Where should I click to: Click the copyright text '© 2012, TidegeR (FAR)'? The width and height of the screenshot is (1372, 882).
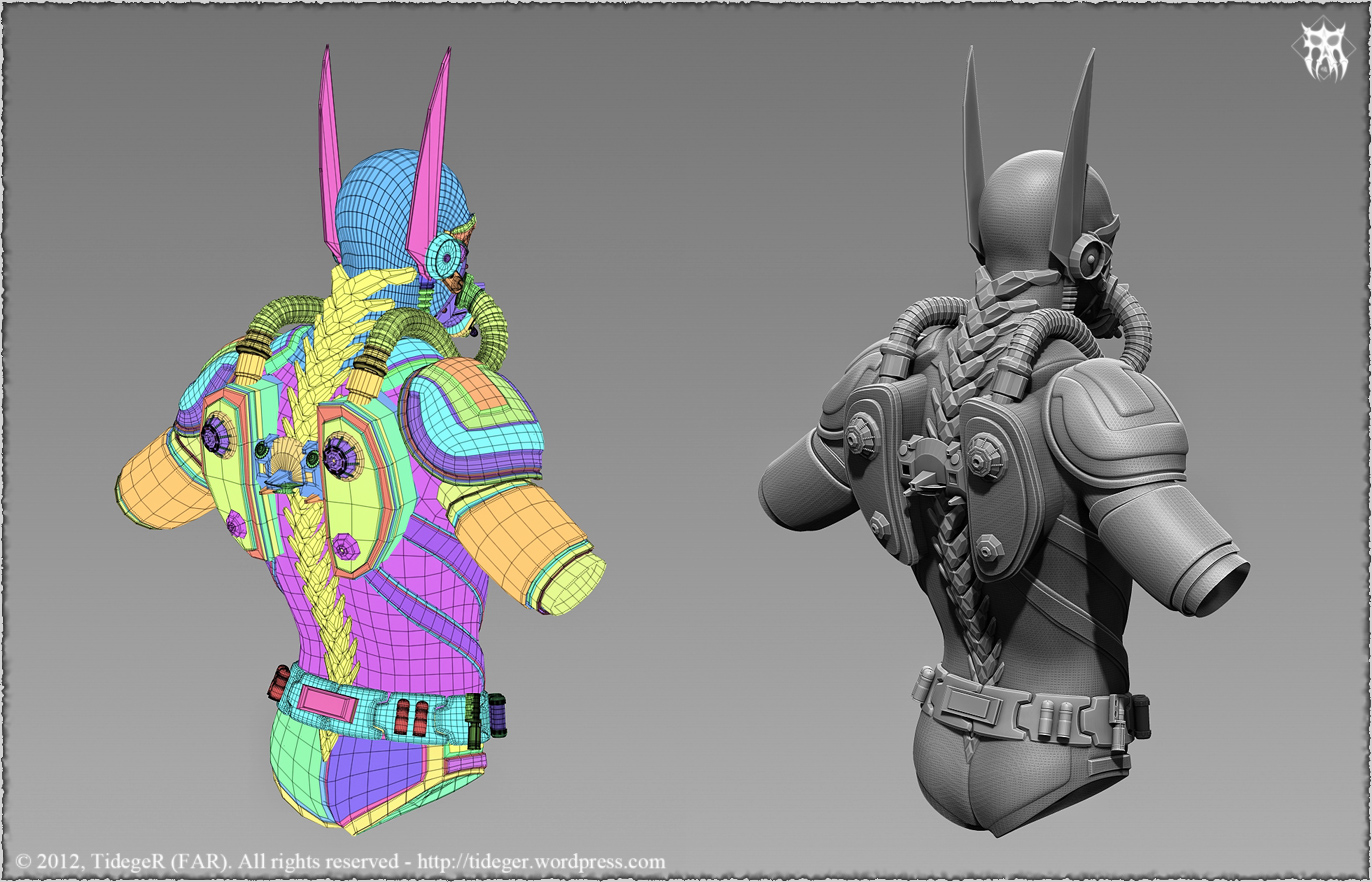(x=123, y=861)
